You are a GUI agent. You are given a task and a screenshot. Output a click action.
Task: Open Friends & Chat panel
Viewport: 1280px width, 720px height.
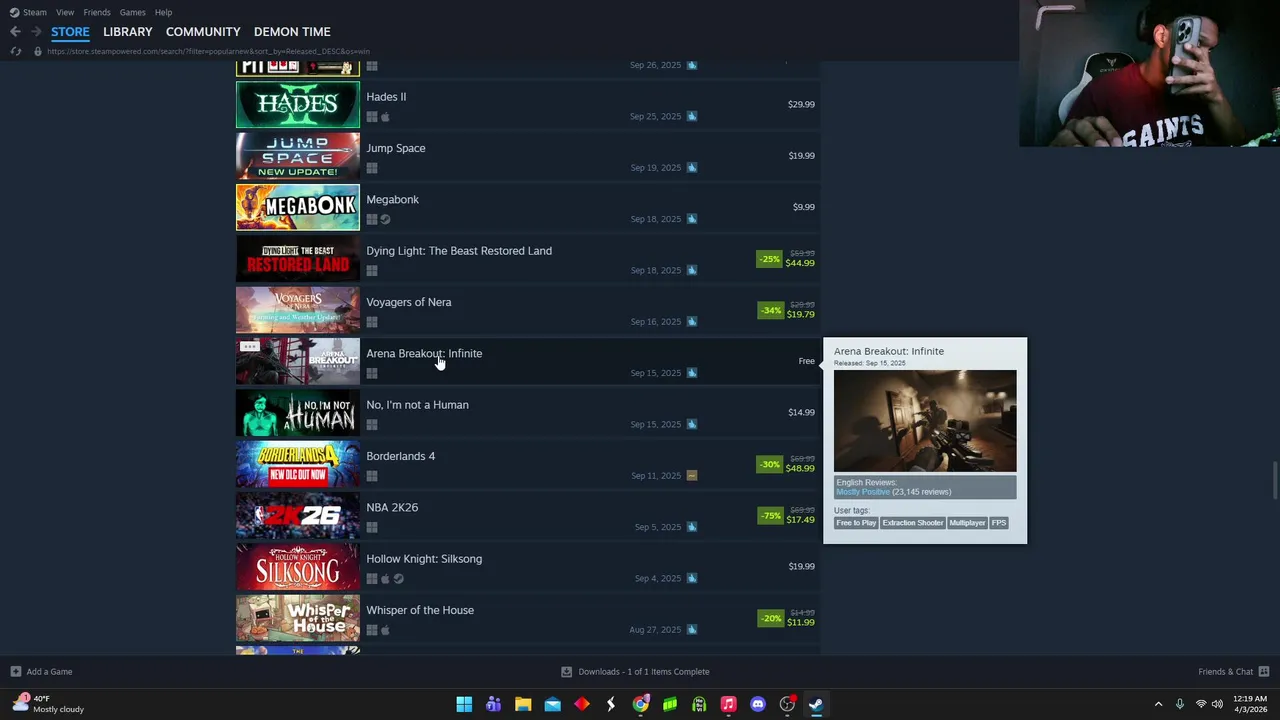pyautogui.click(x=1234, y=672)
